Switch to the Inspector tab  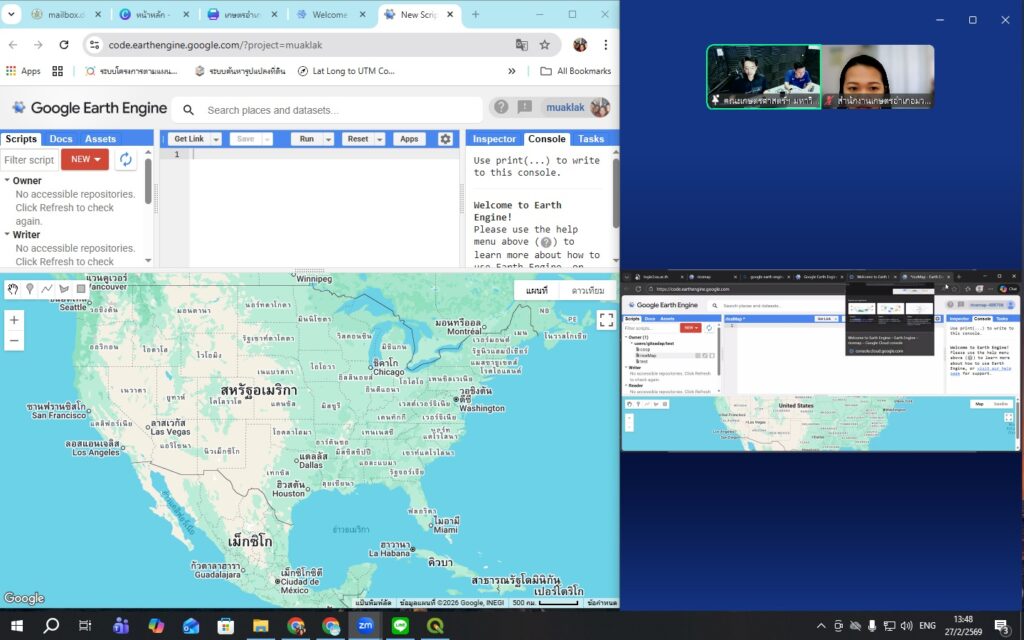pos(494,139)
